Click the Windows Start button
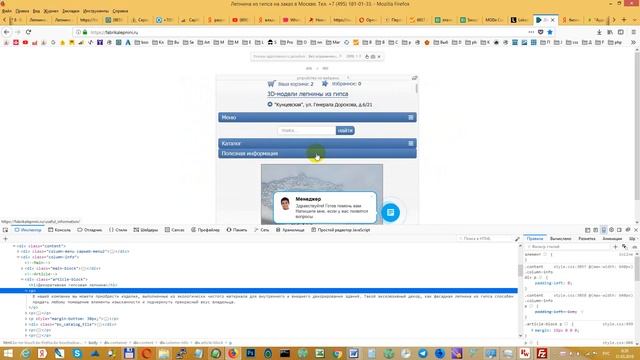The image size is (640, 360). point(8,353)
